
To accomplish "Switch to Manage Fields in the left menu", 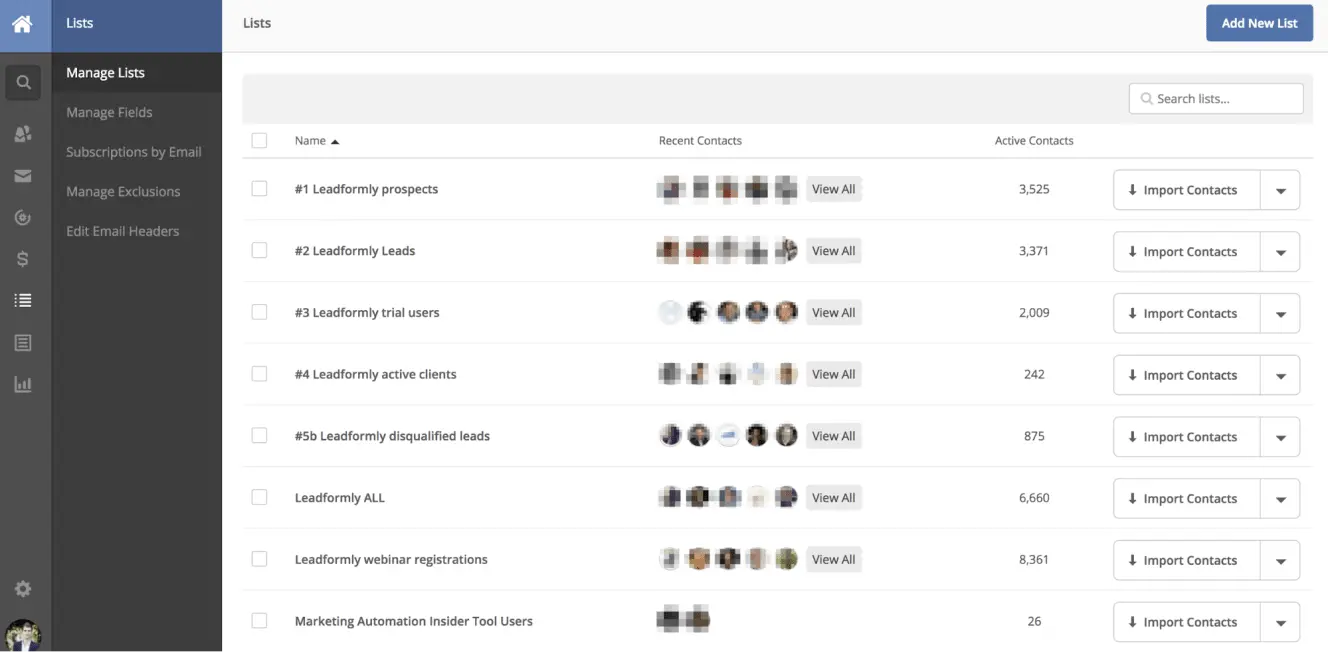I will (x=108, y=111).
